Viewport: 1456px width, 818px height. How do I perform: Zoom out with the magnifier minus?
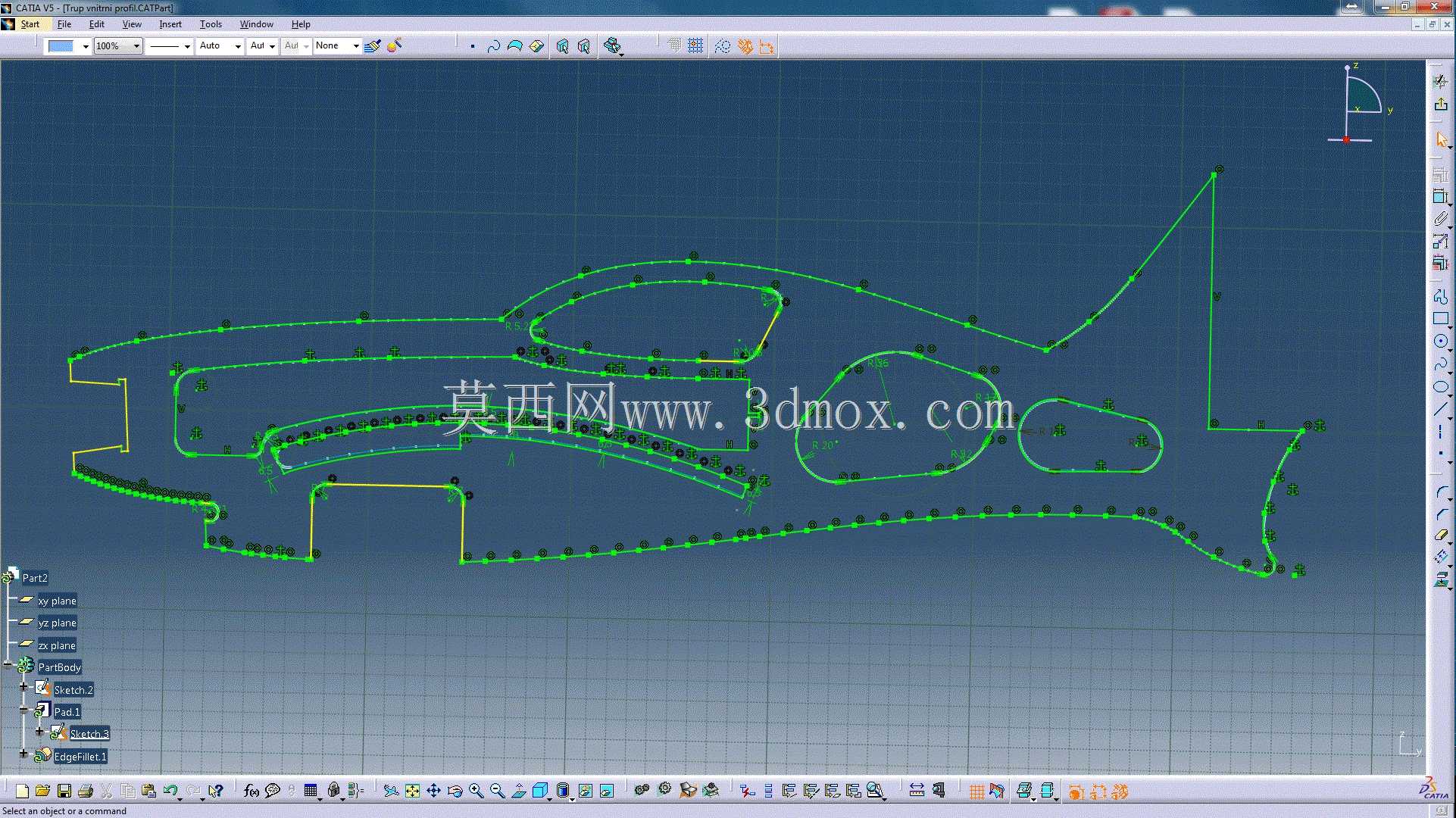point(497,791)
